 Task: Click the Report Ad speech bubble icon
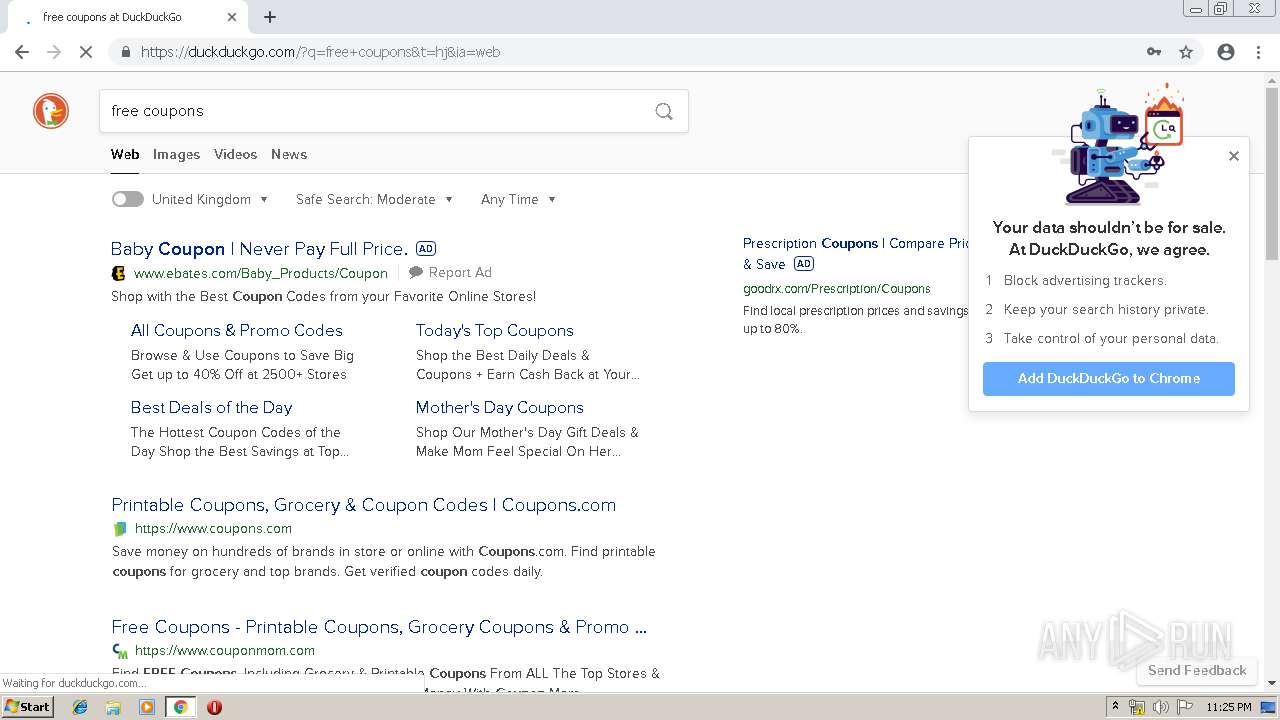416,272
